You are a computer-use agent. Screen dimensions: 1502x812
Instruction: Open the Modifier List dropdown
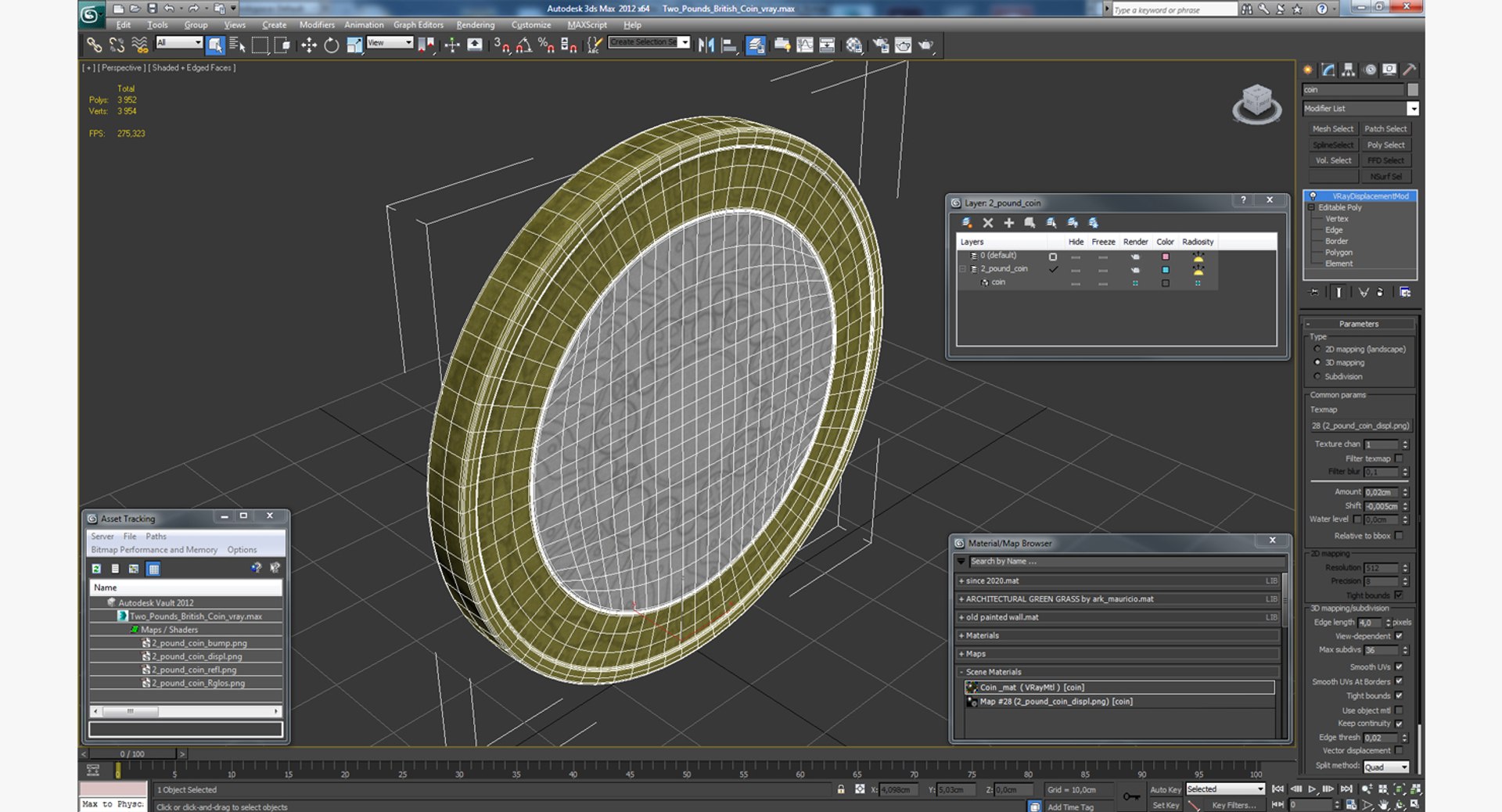coord(1412,109)
